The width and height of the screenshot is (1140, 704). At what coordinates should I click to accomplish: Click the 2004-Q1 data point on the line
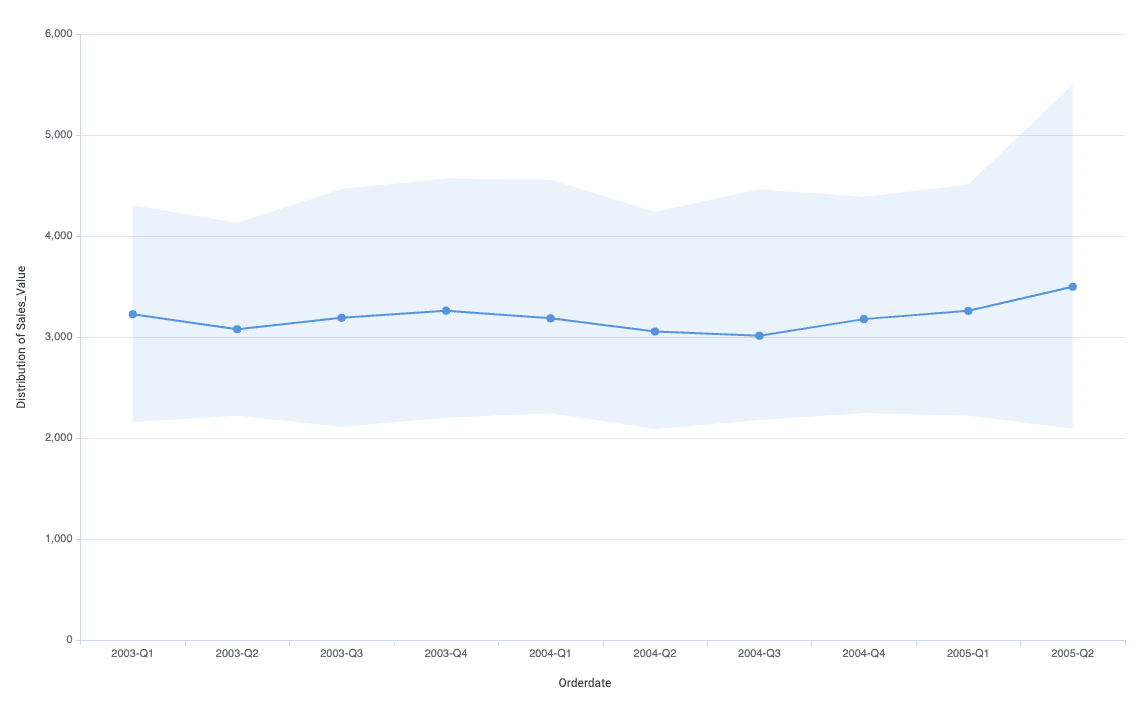(550, 318)
